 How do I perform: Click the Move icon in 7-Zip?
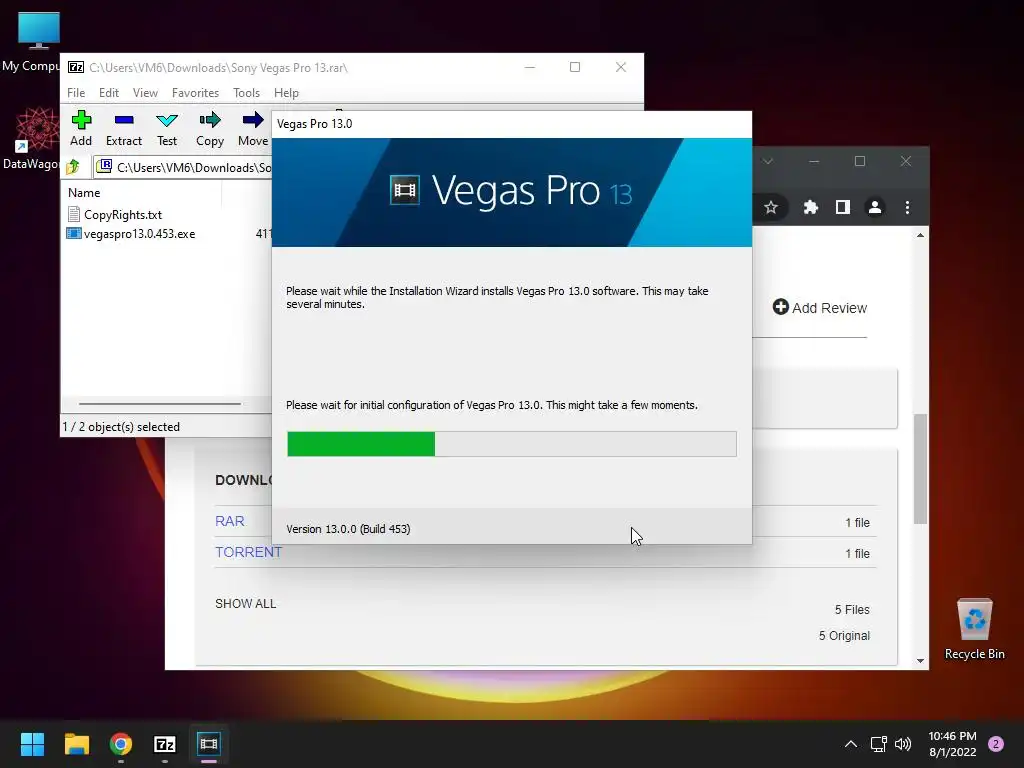[253, 128]
